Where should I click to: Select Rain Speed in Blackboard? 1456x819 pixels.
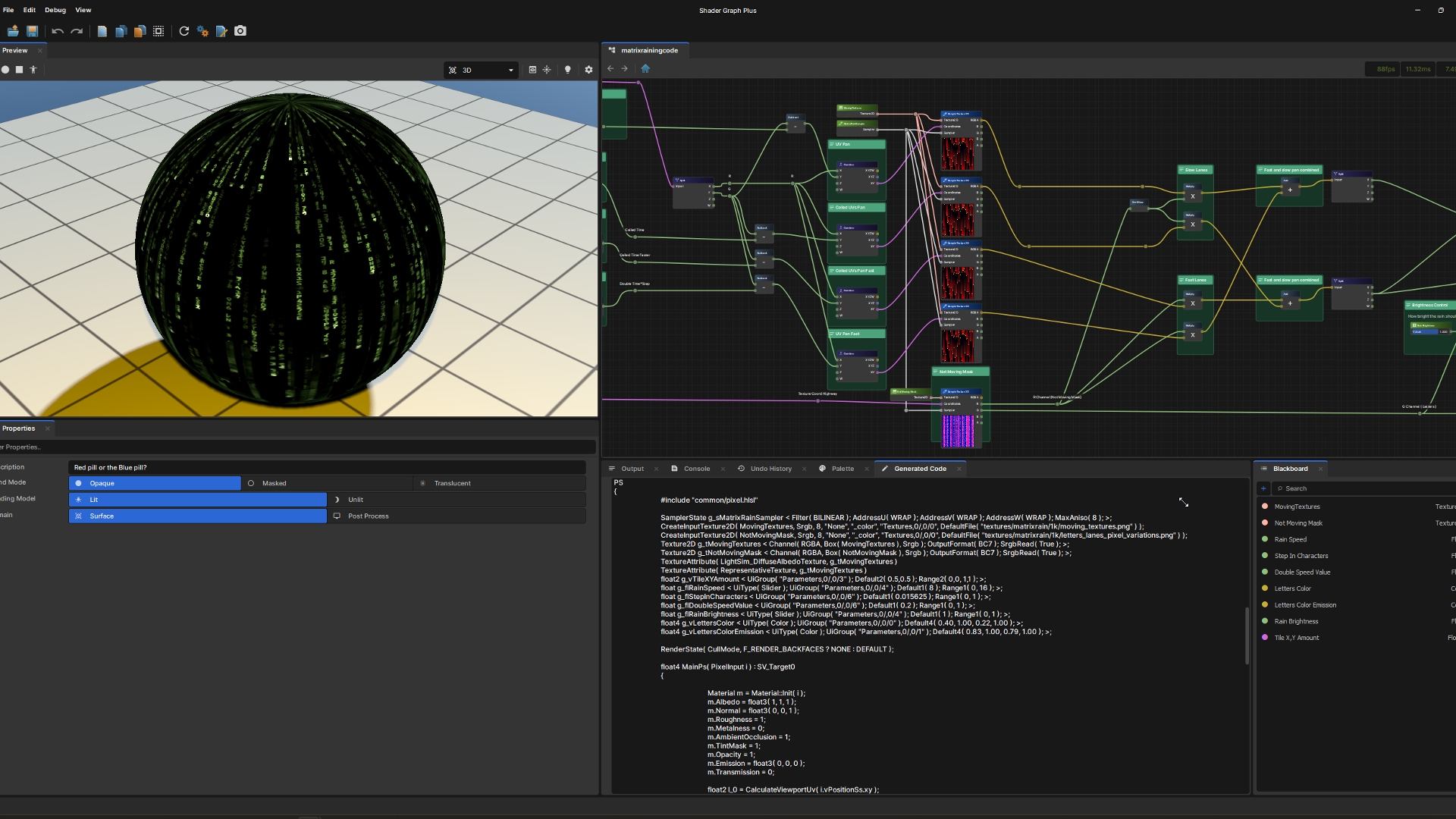tap(1290, 539)
